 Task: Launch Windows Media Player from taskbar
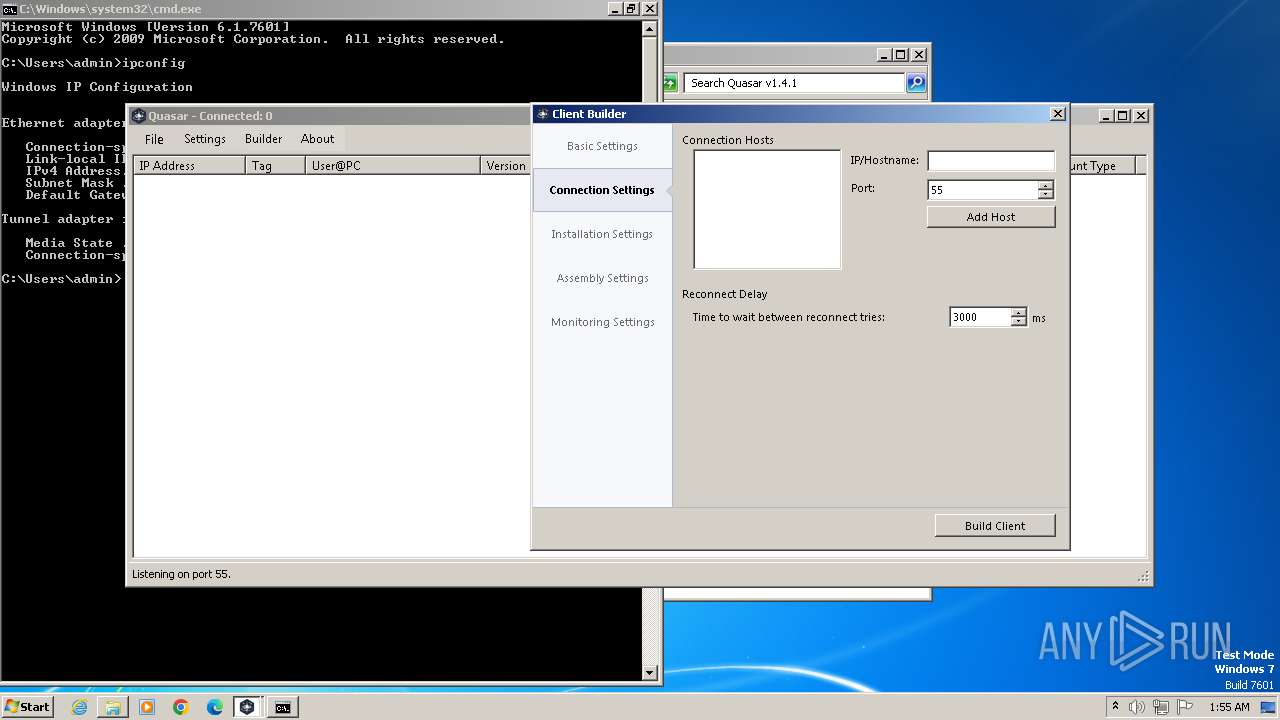147,707
